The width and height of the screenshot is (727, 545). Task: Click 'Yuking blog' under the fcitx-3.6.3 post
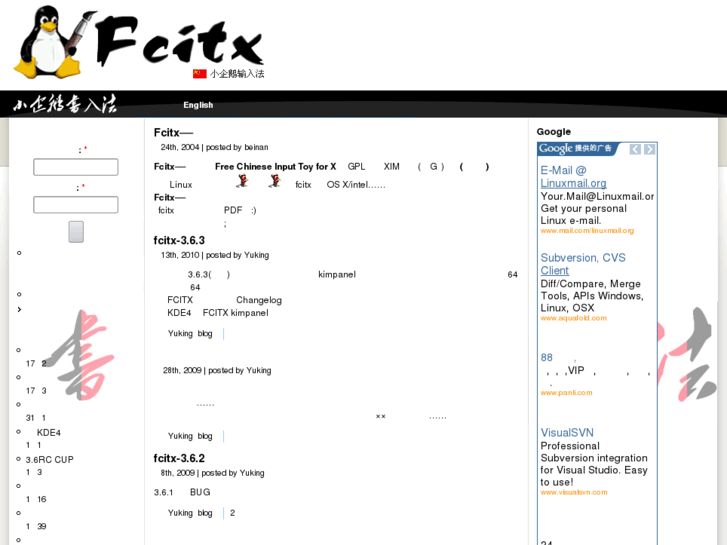(190, 333)
